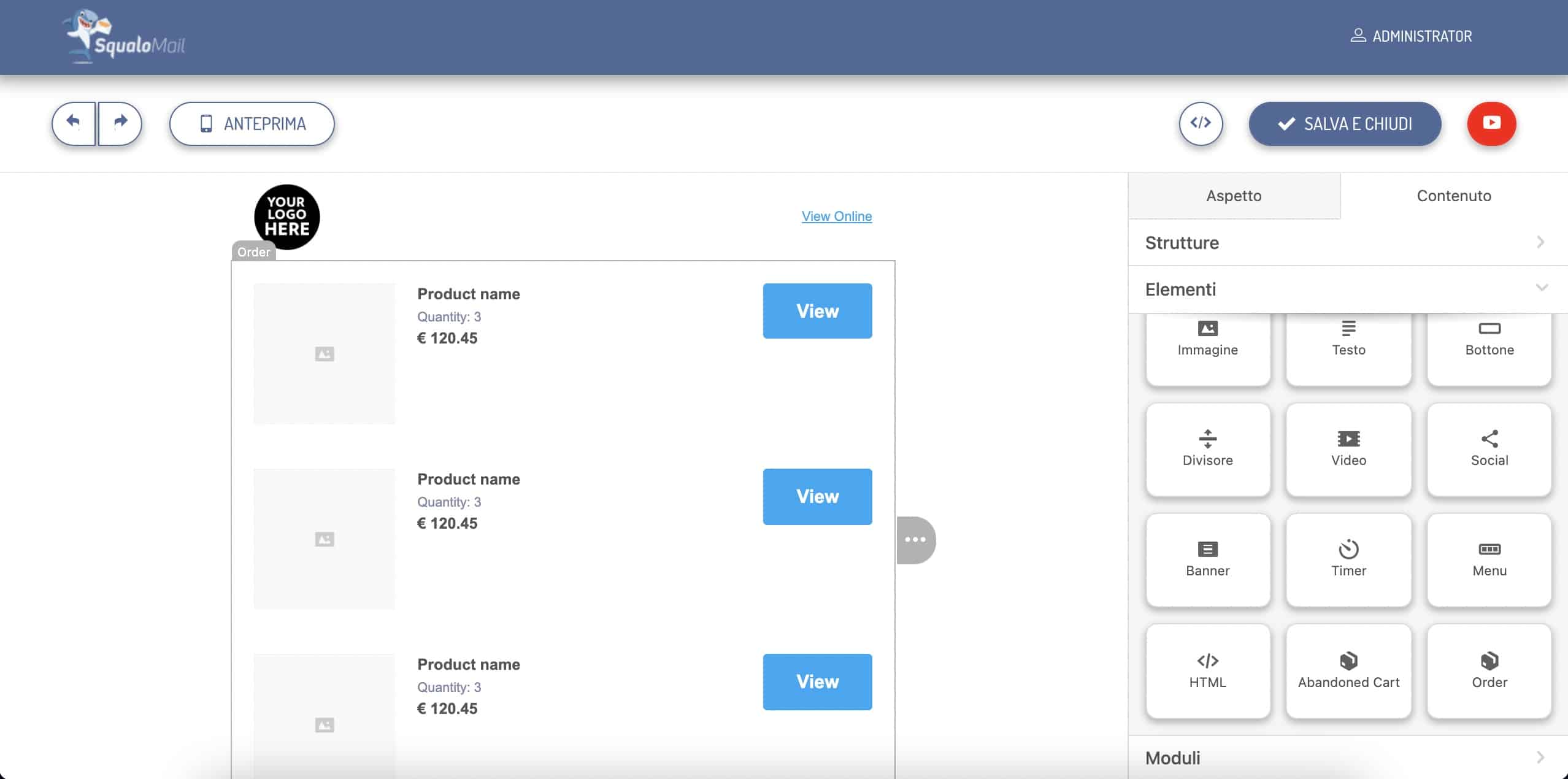Select the Banner element
The height and width of the screenshot is (779, 1568).
pyautogui.click(x=1207, y=559)
